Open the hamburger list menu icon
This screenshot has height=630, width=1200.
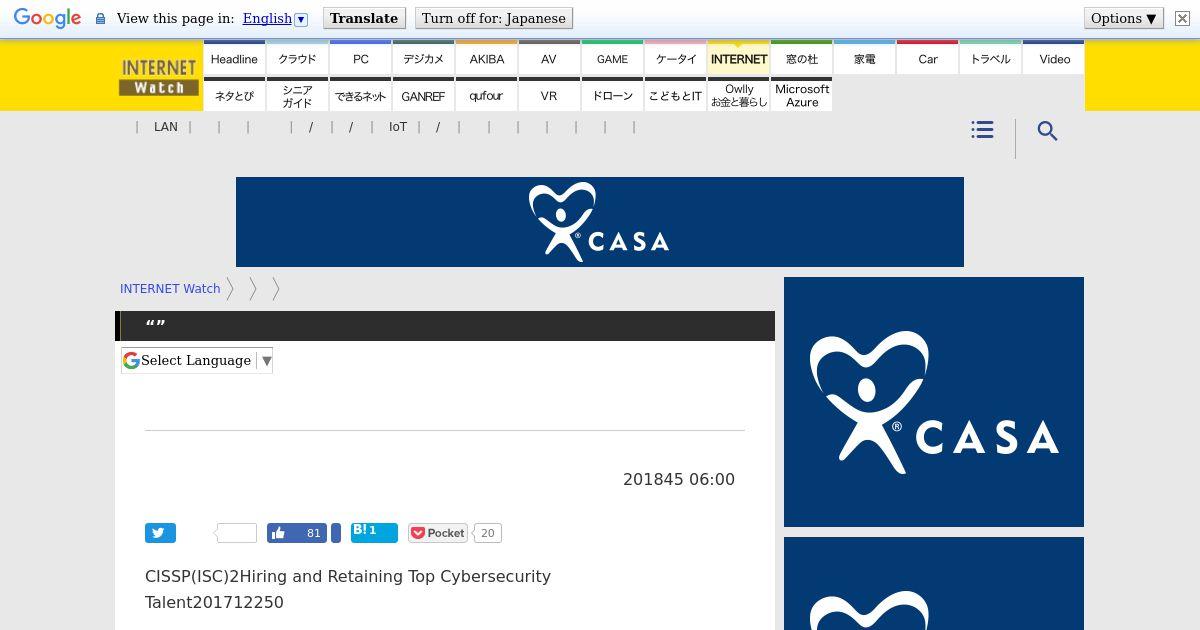[x=982, y=130]
